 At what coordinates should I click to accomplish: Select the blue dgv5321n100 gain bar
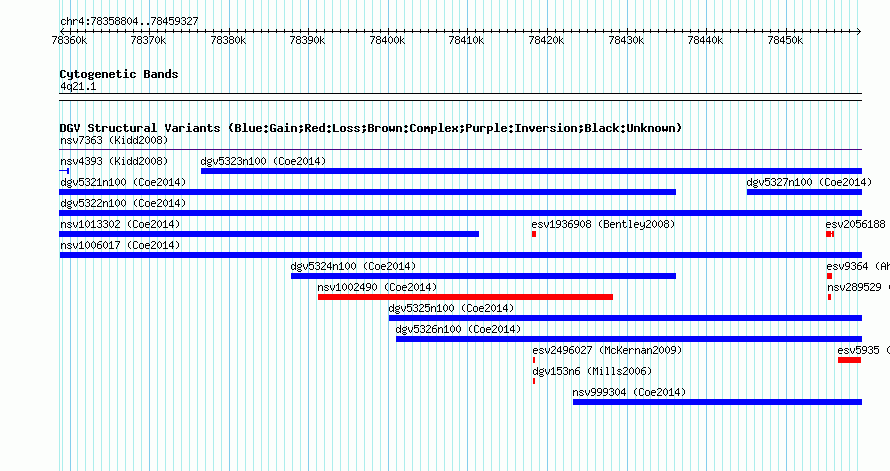coord(368,192)
